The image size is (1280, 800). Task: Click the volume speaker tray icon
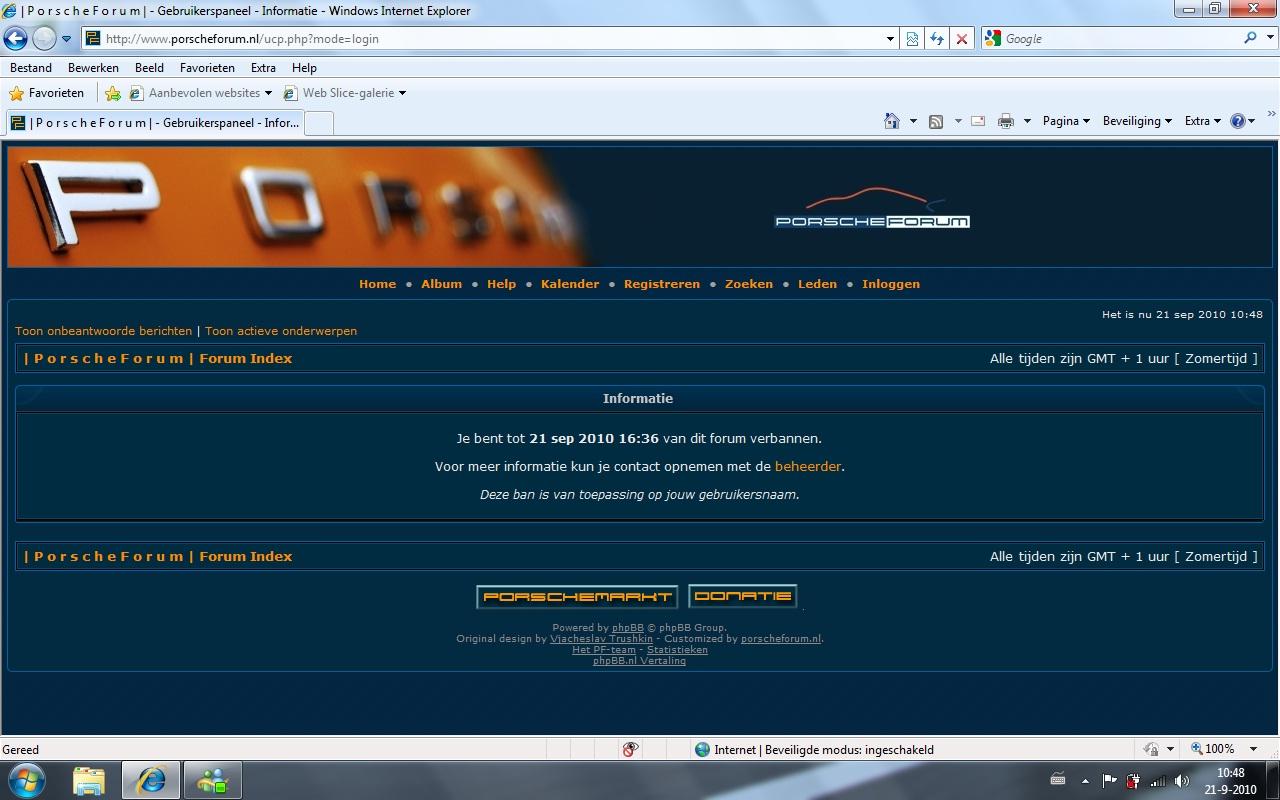point(1181,781)
